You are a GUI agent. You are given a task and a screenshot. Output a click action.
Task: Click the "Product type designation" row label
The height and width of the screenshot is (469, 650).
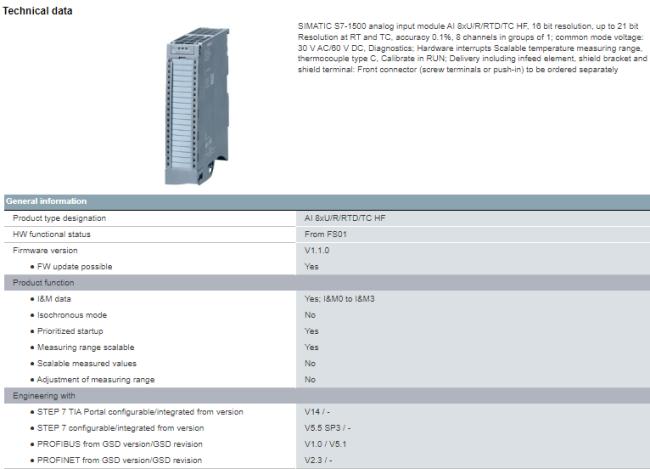coord(59,218)
